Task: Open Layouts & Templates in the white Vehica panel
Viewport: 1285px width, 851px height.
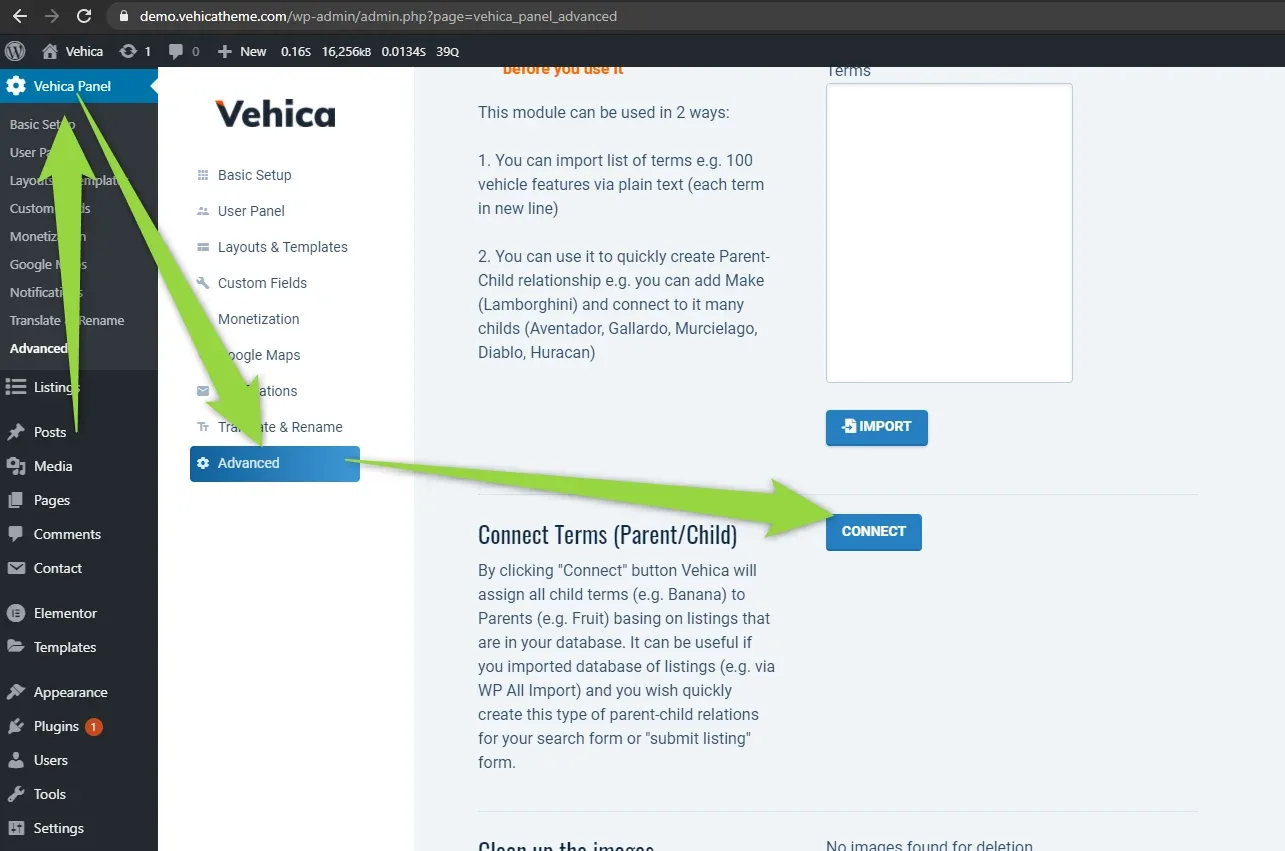Action: [x=283, y=247]
